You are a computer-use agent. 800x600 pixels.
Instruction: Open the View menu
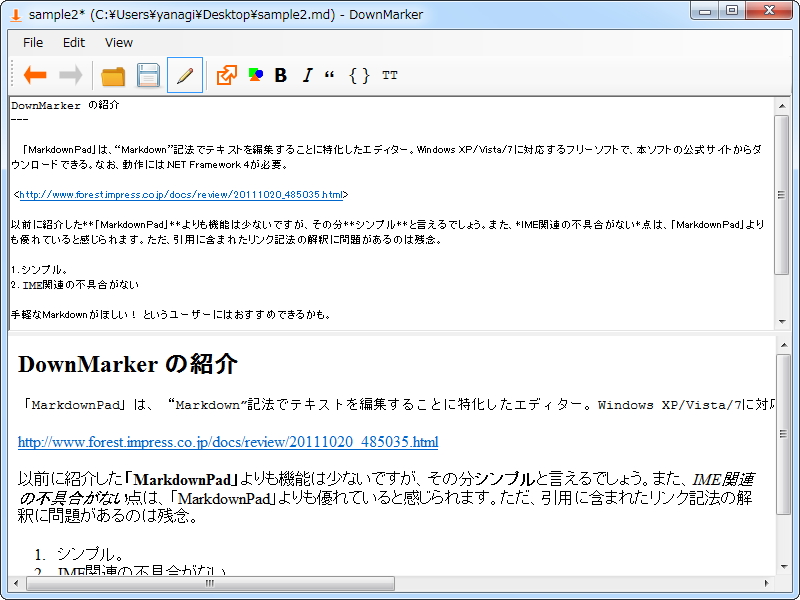tap(119, 42)
